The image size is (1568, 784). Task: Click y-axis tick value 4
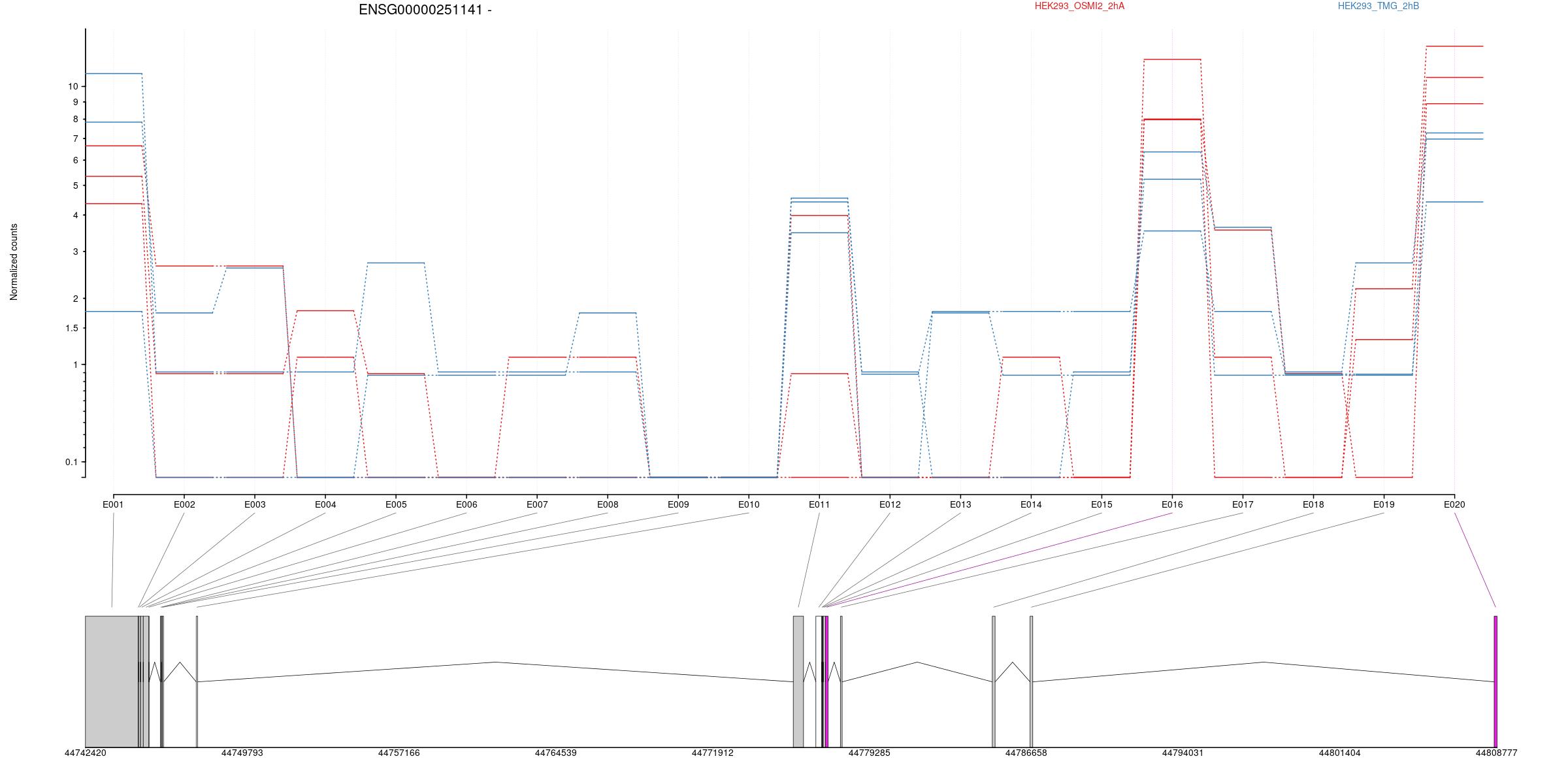coord(76,215)
